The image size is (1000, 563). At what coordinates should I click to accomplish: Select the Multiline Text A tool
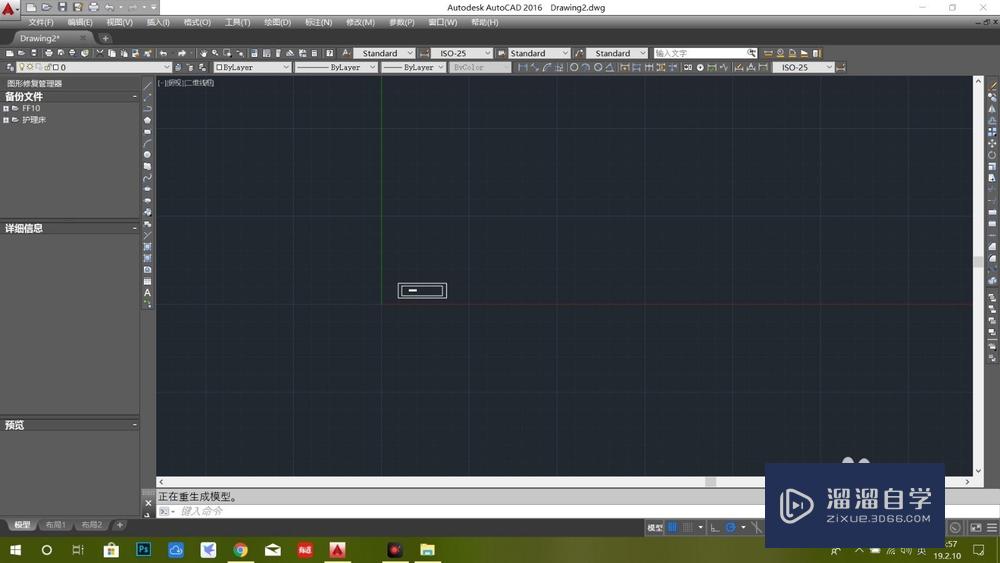point(147,293)
